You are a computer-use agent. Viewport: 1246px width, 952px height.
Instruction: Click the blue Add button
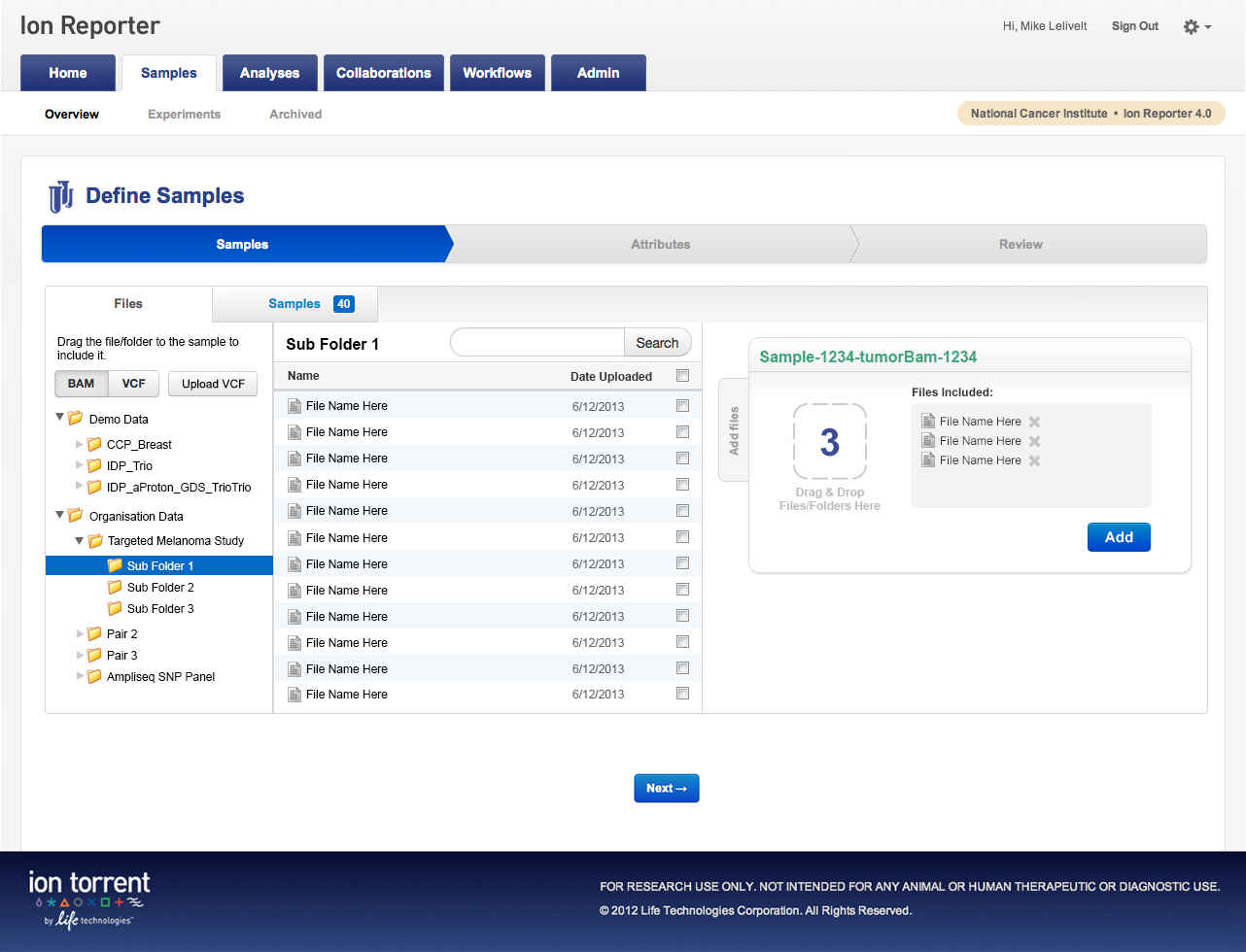(x=1119, y=537)
